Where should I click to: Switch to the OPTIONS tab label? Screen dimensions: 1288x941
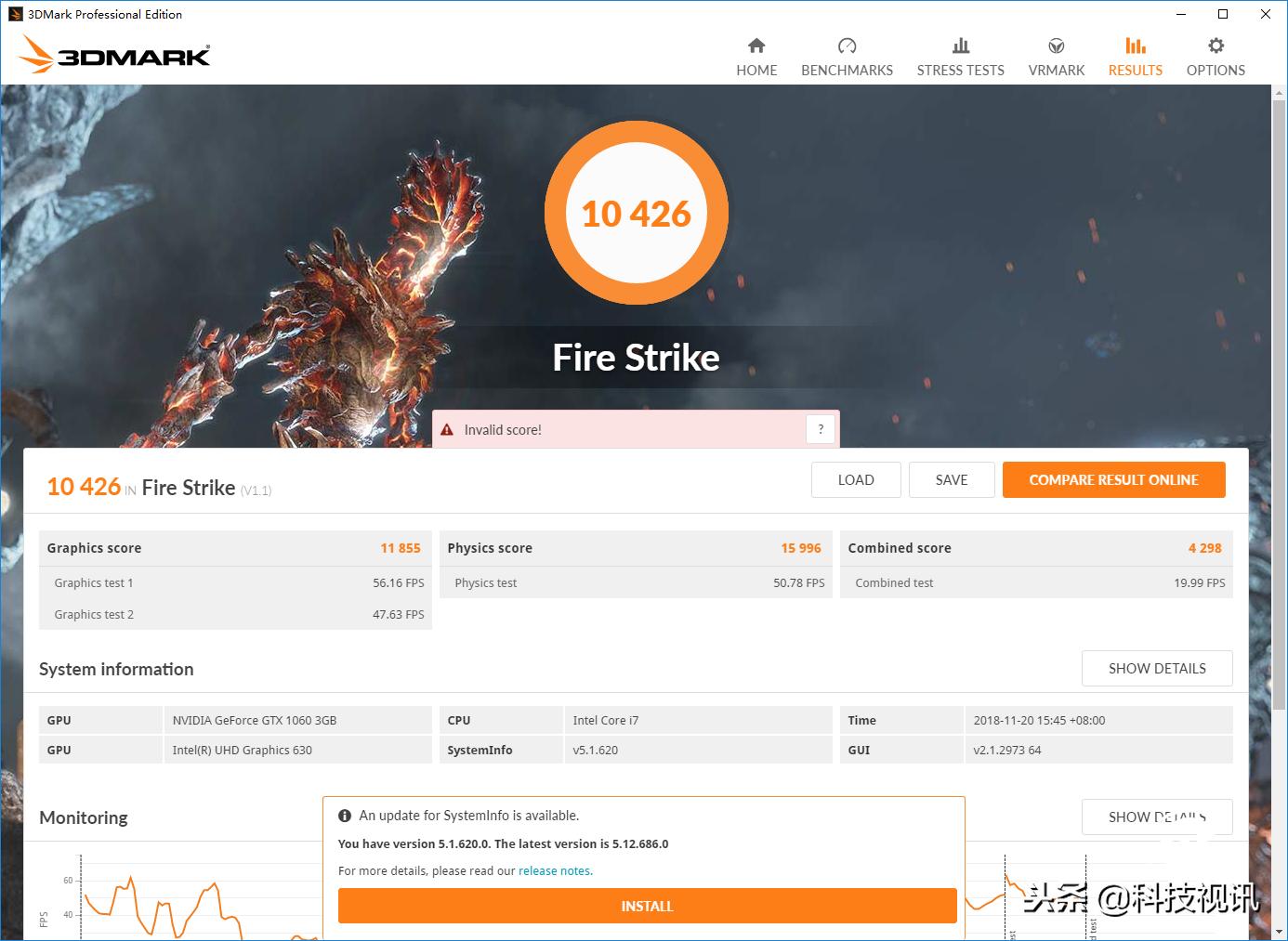[1216, 71]
